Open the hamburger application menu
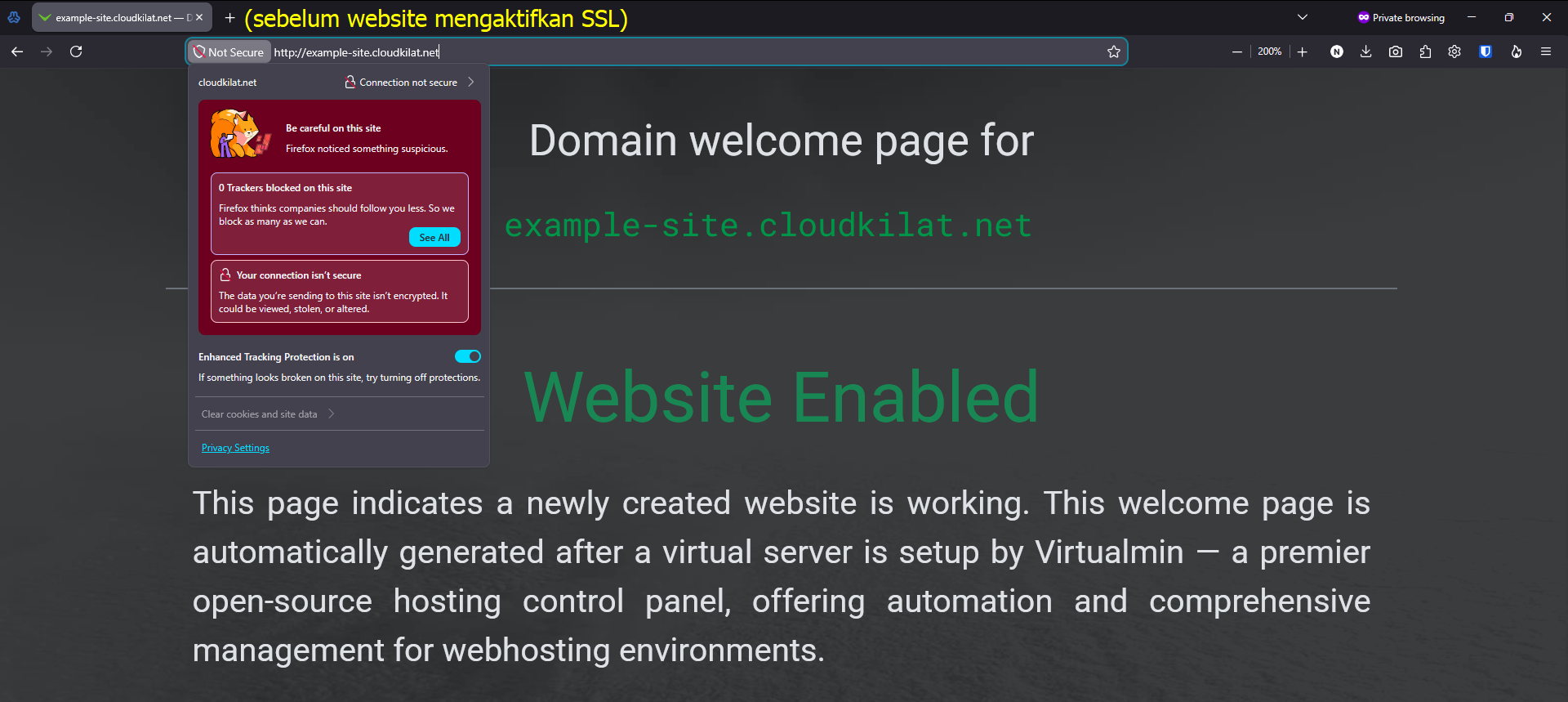1568x702 pixels. [1546, 51]
